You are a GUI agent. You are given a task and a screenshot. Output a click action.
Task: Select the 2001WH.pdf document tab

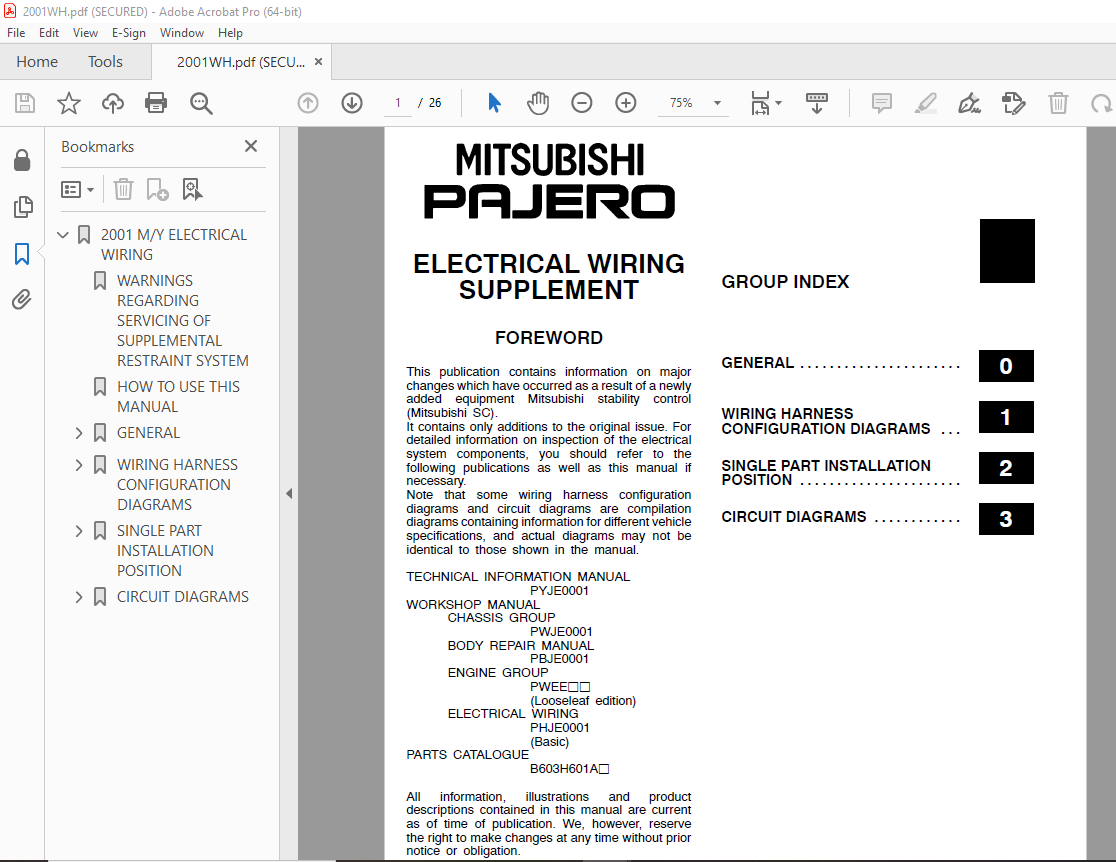241,62
